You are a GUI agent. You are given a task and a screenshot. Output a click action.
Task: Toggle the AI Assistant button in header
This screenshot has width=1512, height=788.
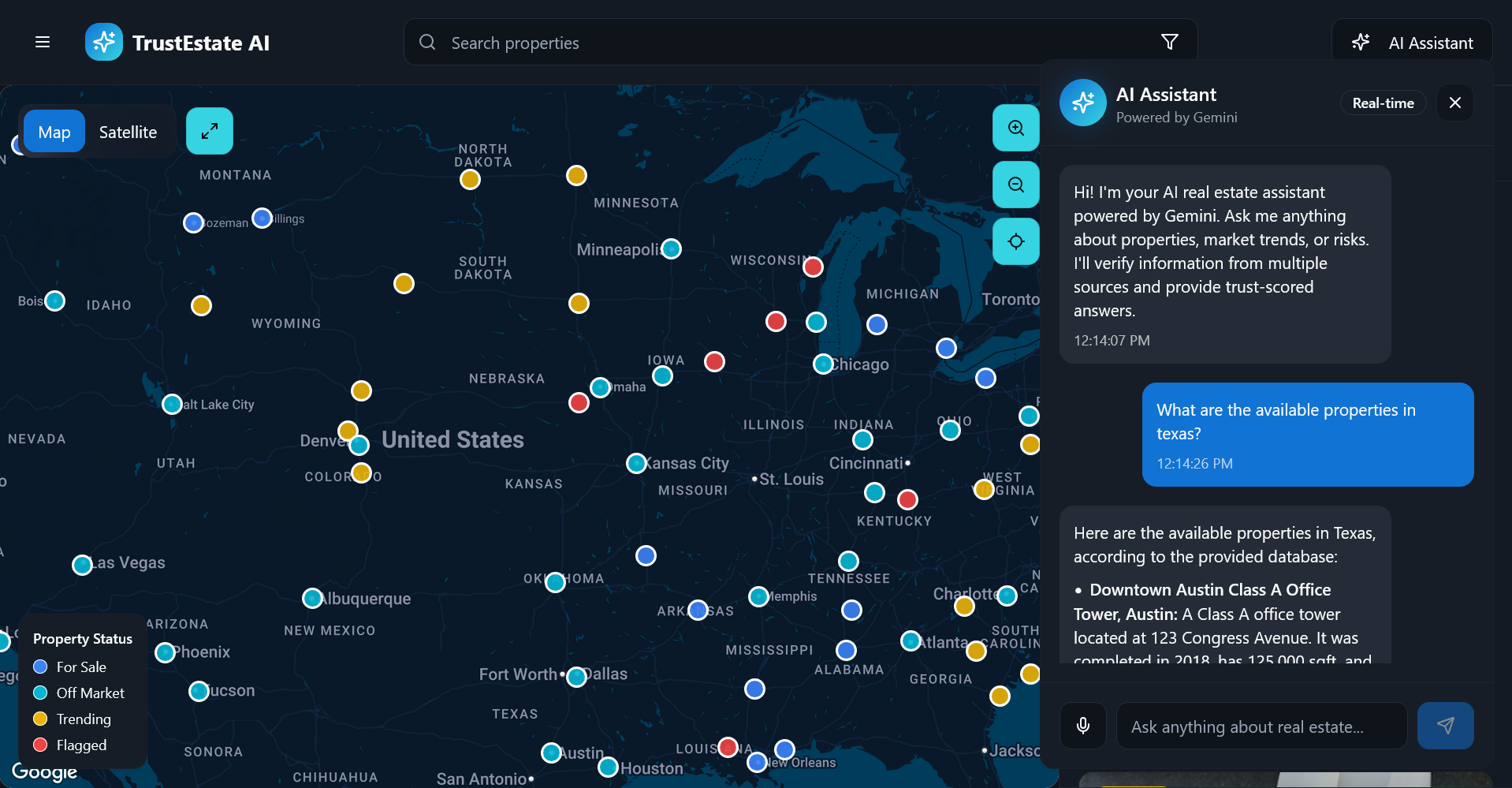click(x=1412, y=43)
